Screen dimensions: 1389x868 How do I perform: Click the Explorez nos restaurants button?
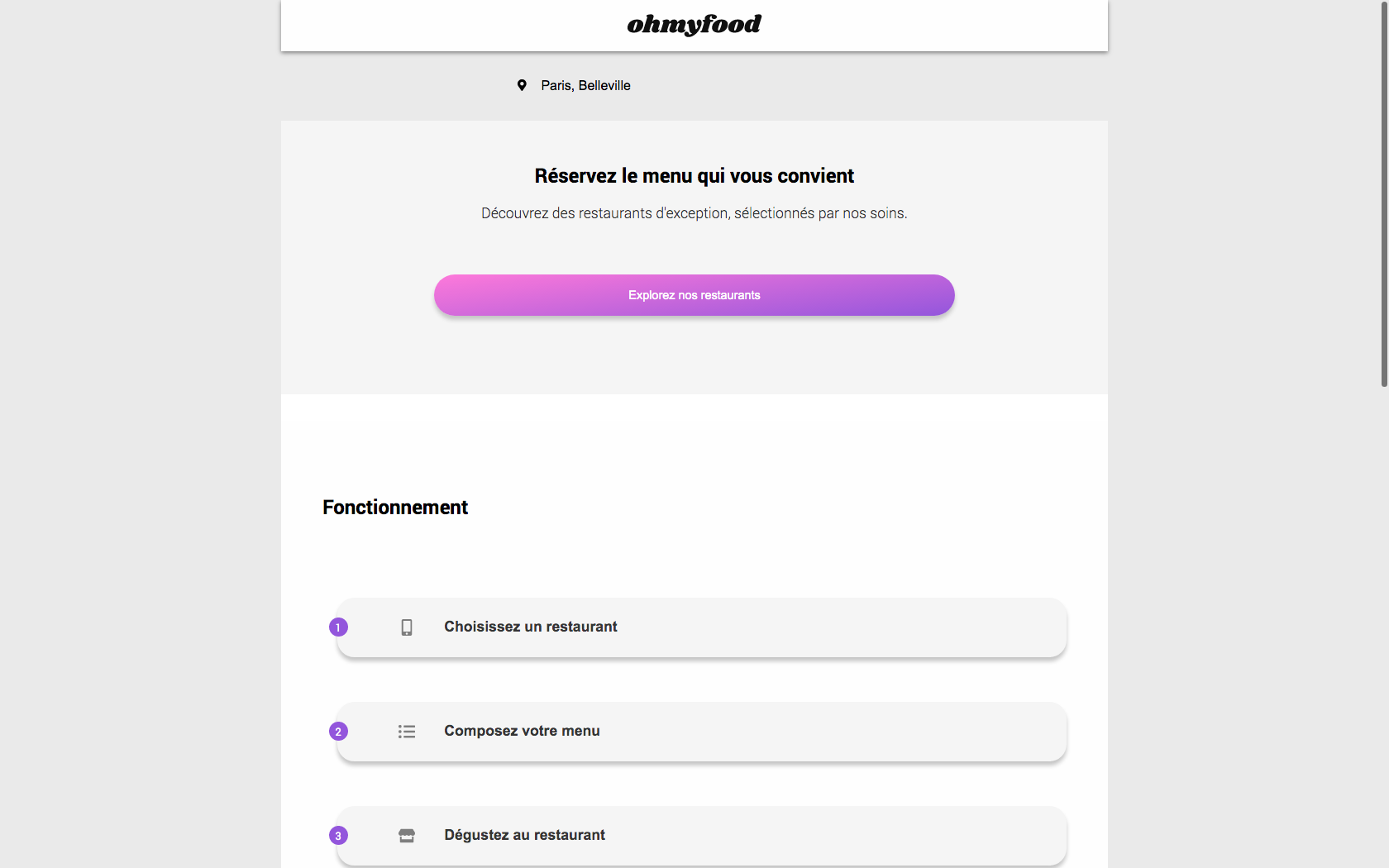point(694,295)
